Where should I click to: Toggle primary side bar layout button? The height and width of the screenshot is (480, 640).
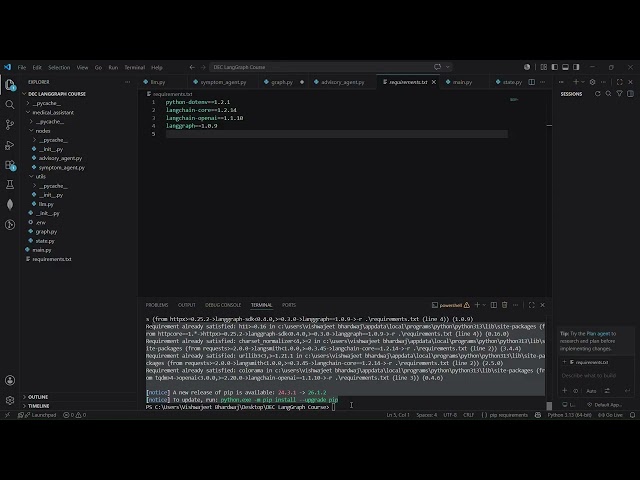(554, 67)
